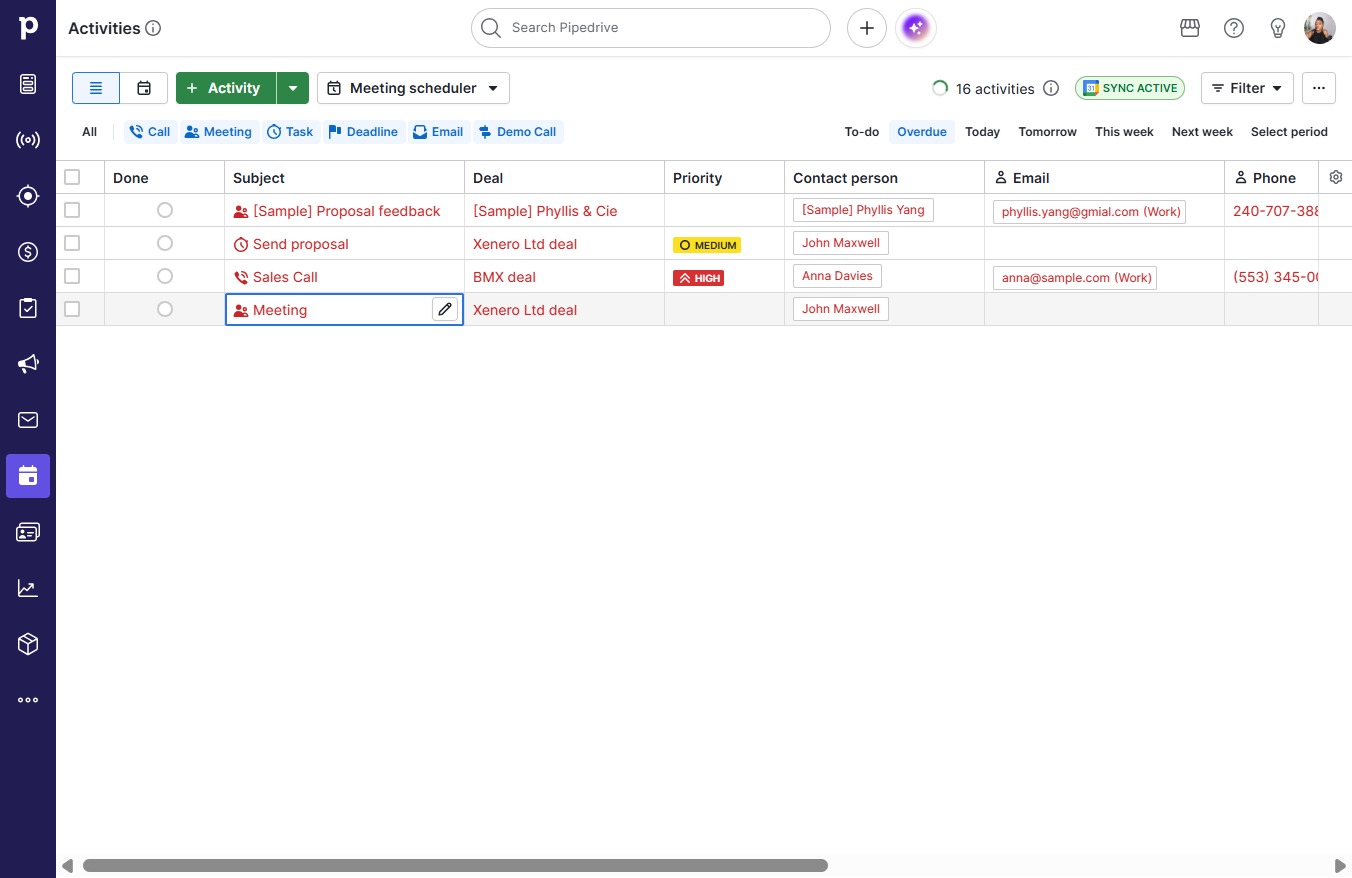Check the Sales Call row checkbox
This screenshot has width=1352, height=878.
click(72, 276)
